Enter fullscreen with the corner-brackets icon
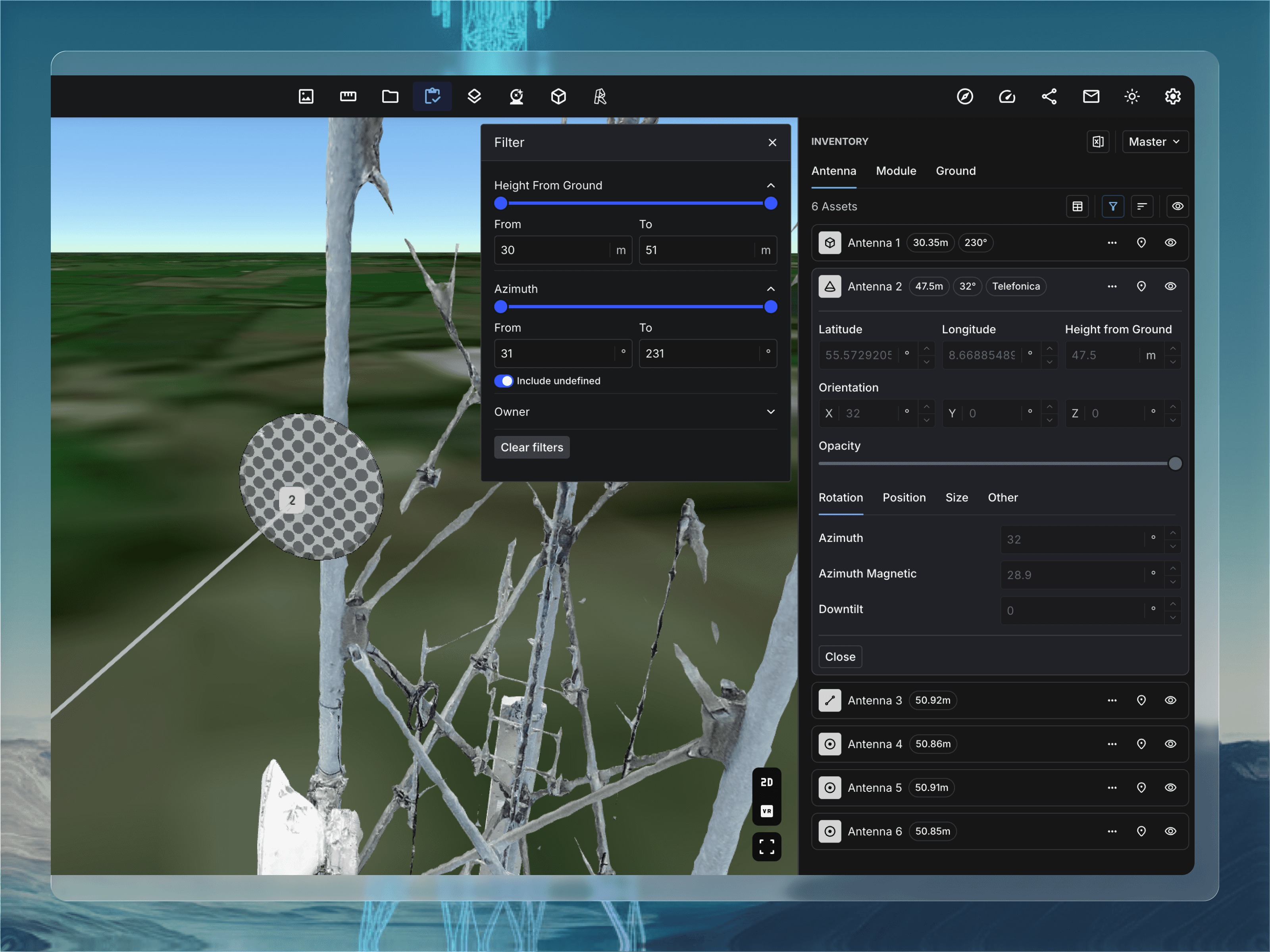This screenshot has height=952, width=1270. [766, 846]
